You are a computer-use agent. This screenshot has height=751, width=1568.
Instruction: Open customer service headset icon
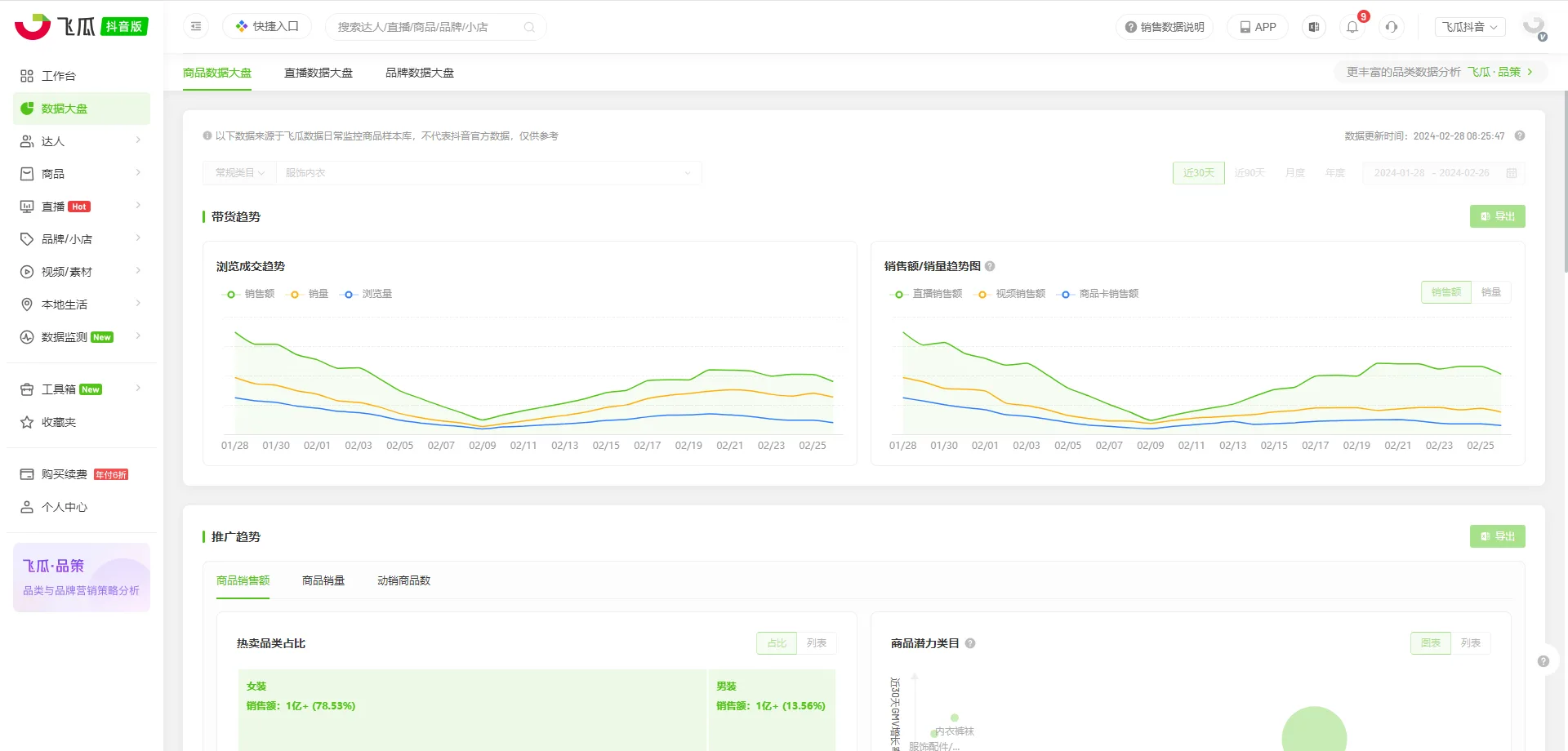tap(1392, 27)
